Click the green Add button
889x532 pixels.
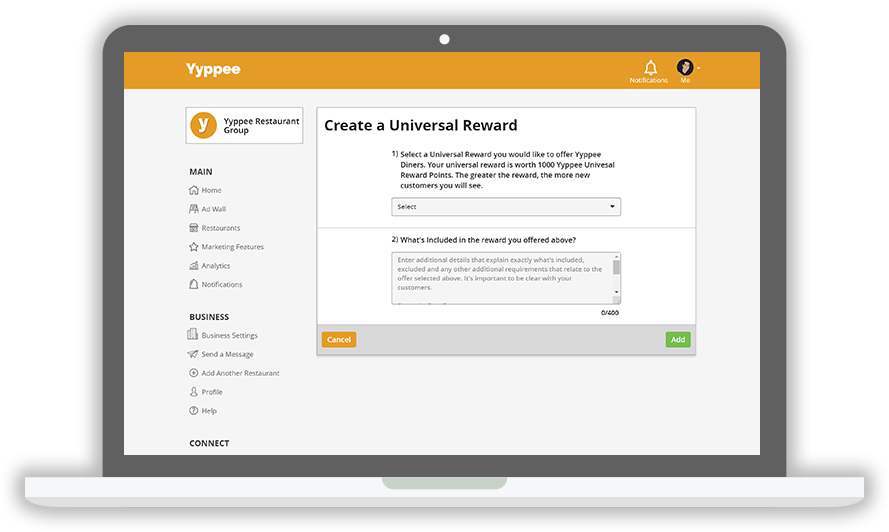(678, 340)
